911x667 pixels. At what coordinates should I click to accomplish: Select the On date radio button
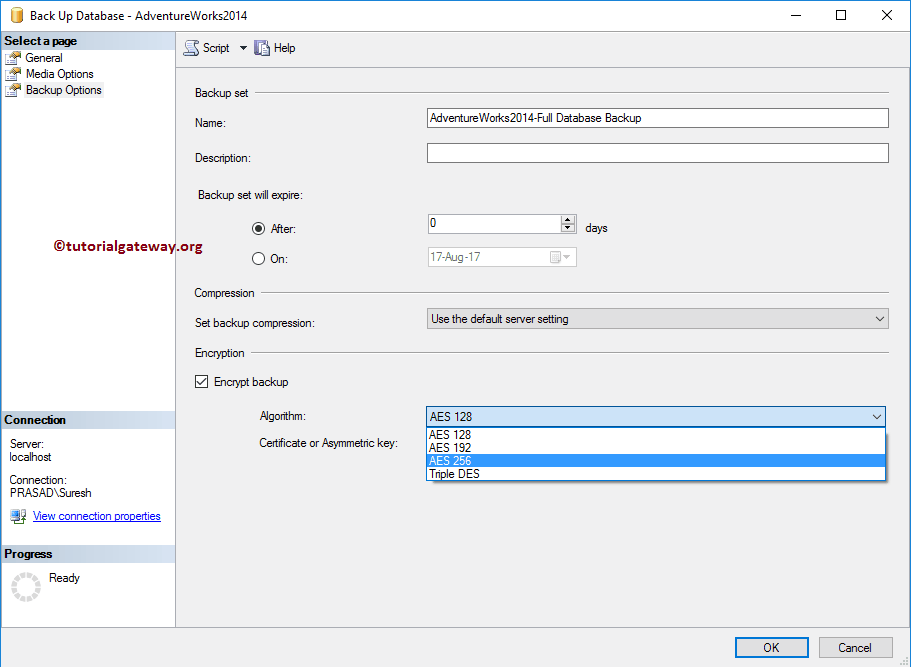pyautogui.click(x=259, y=258)
